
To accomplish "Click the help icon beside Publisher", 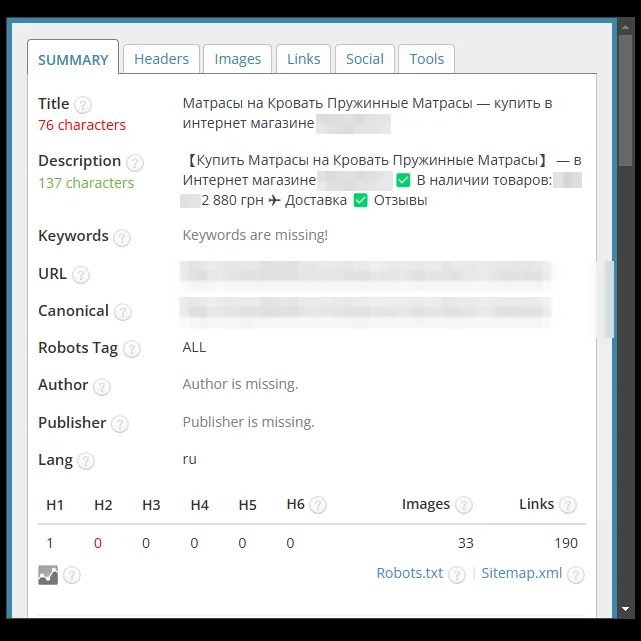I will [120, 424].
